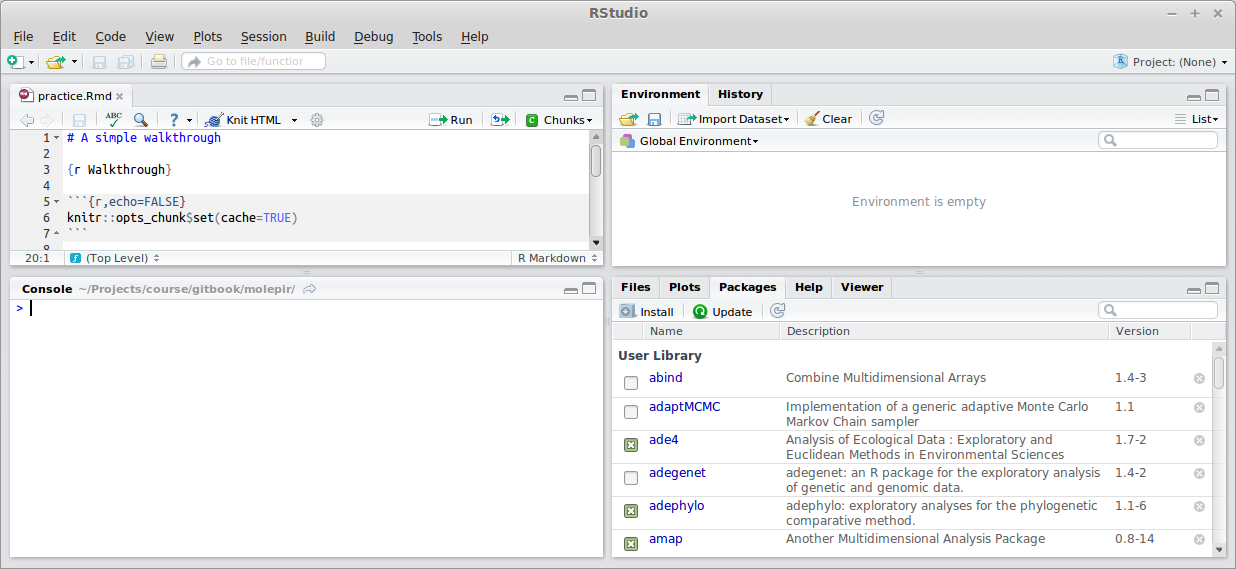
Task: Open the Global Environment dropdown
Action: pyautogui.click(x=689, y=141)
